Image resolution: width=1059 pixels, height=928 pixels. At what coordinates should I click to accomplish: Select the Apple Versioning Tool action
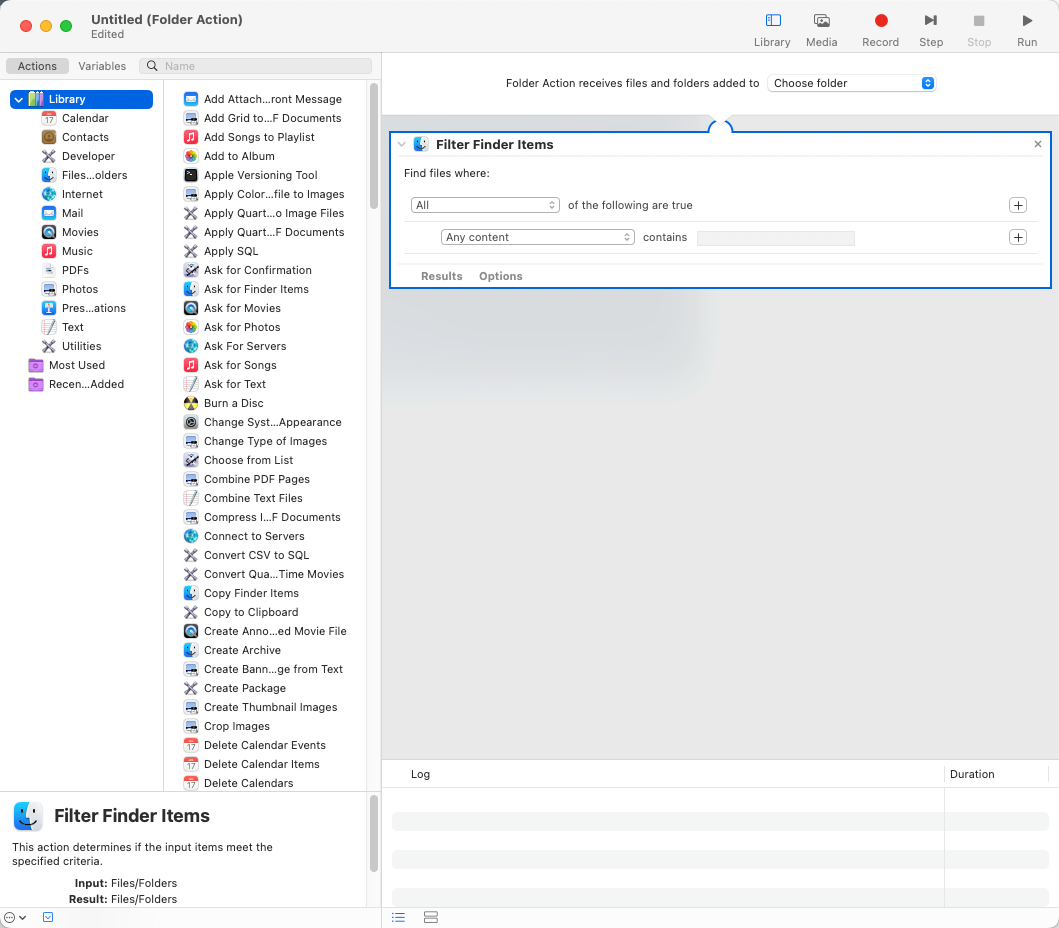tap(251, 175)
